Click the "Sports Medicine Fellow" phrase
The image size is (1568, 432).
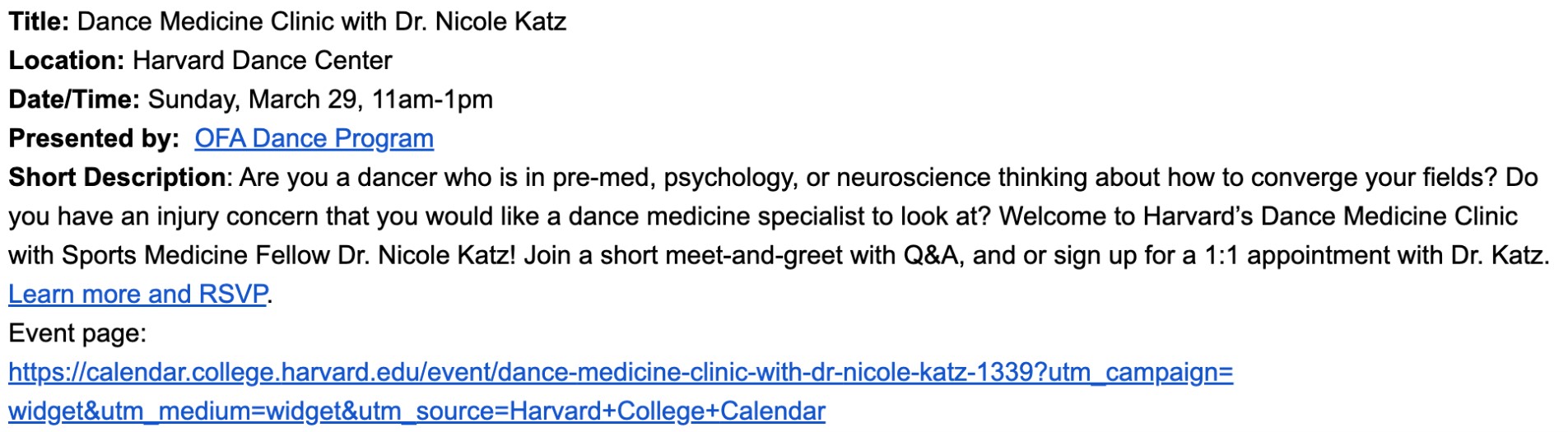196,255
